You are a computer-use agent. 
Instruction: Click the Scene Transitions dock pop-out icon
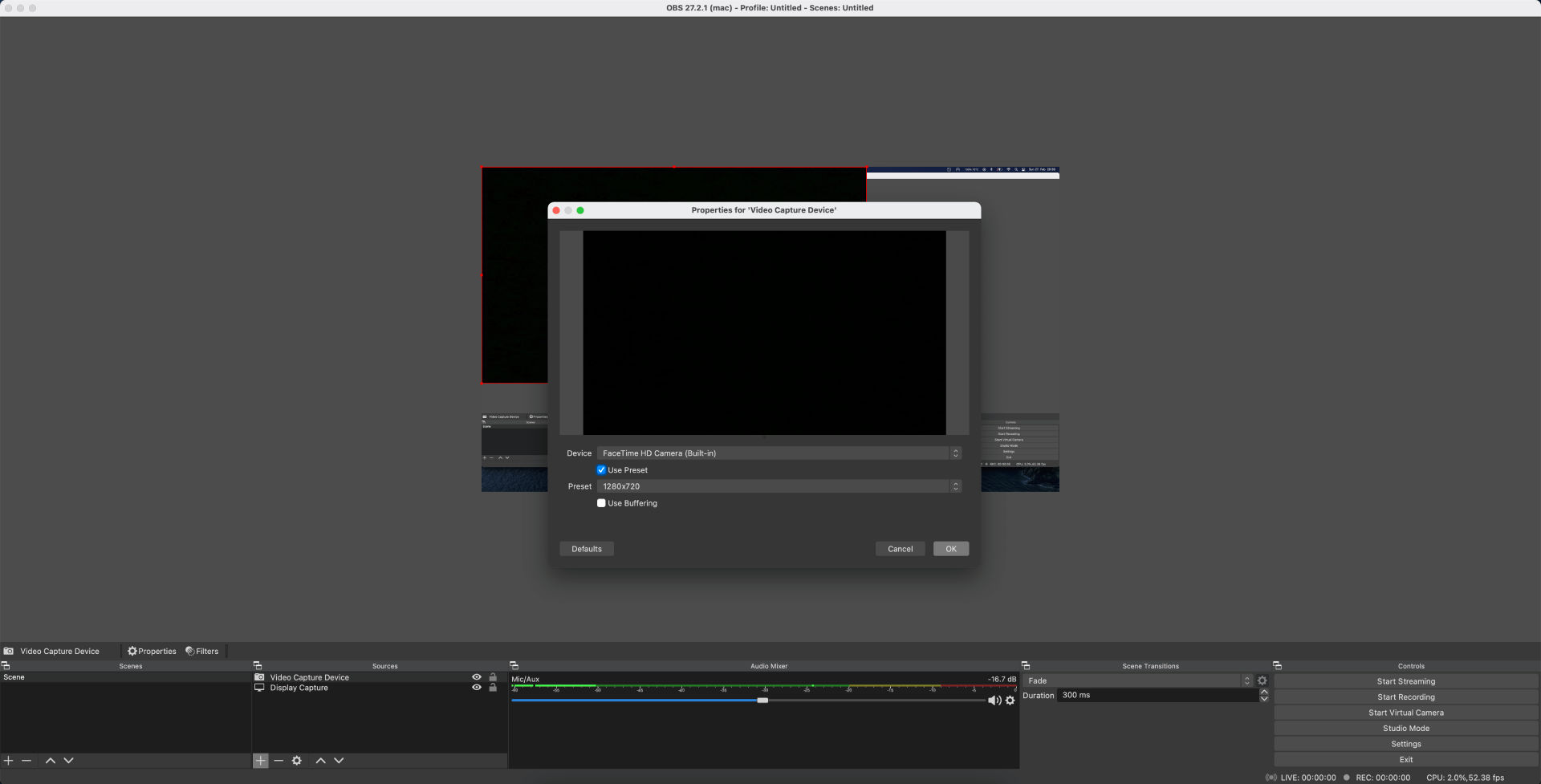(1026, 665)
